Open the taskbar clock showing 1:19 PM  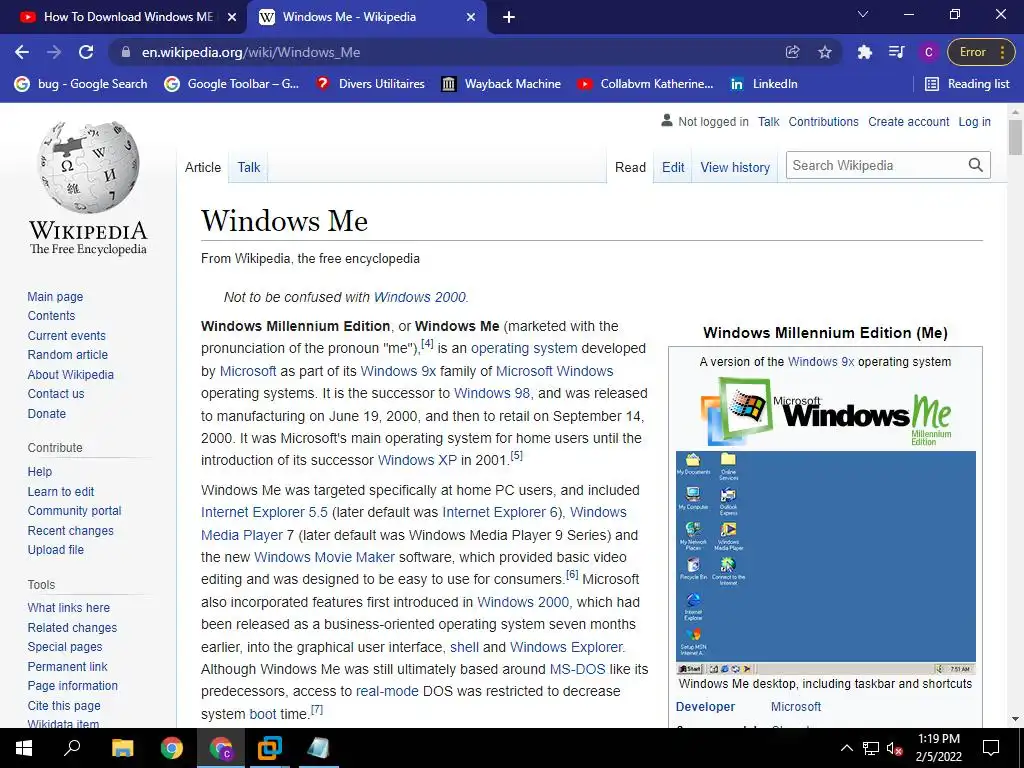coord(938,748)
